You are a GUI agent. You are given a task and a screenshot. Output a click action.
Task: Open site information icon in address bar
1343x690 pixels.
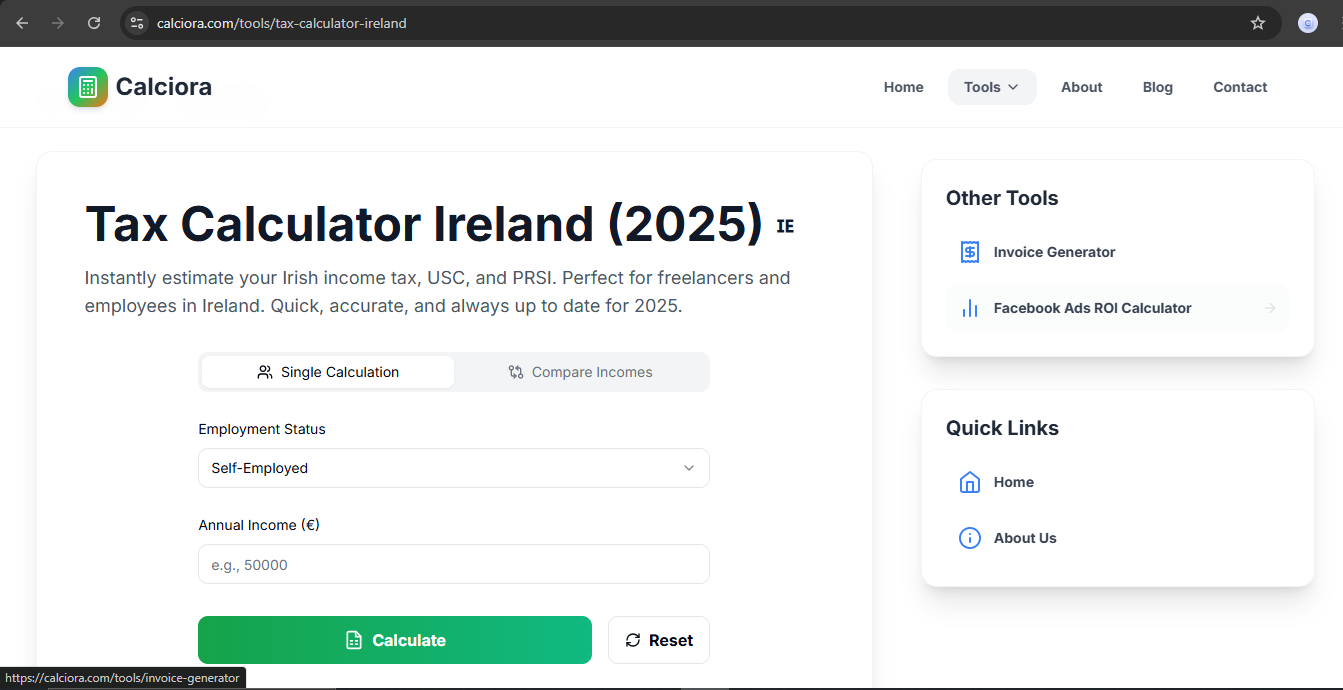[137, 23]
